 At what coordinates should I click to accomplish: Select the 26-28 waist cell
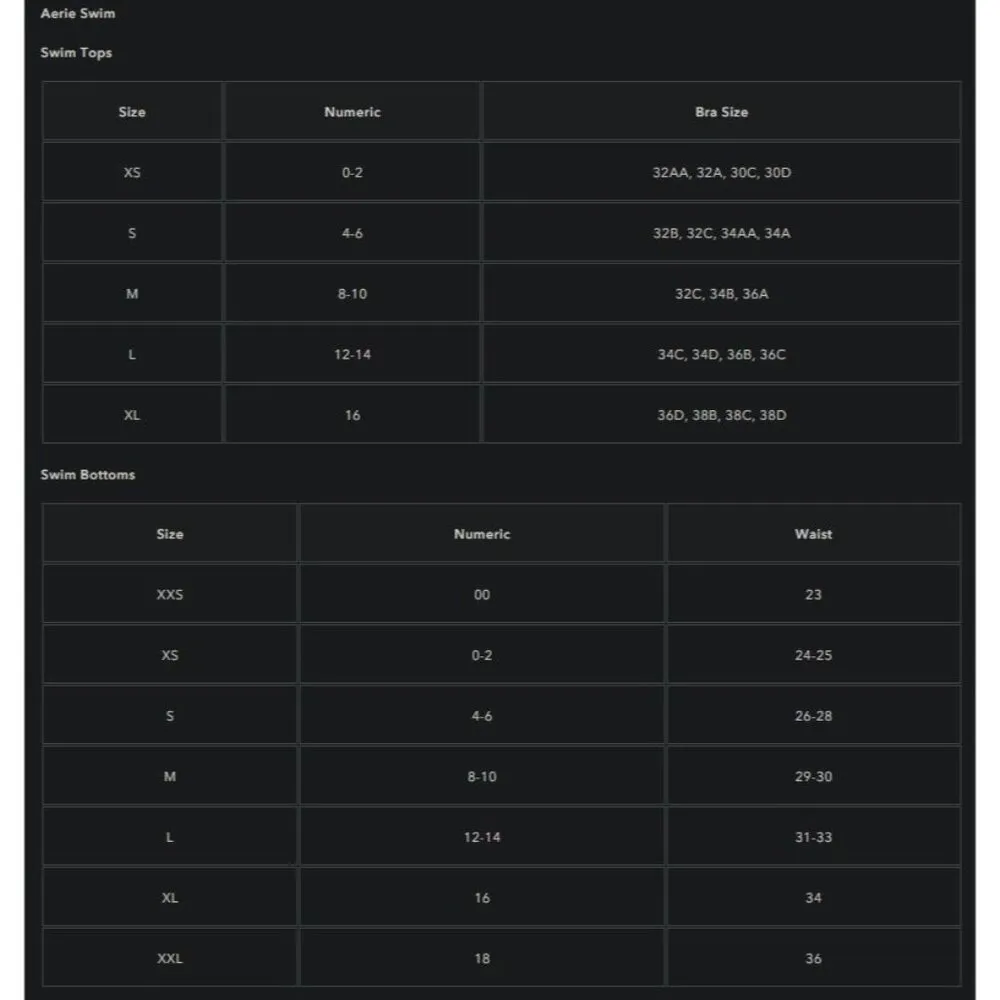coord(813,716)
